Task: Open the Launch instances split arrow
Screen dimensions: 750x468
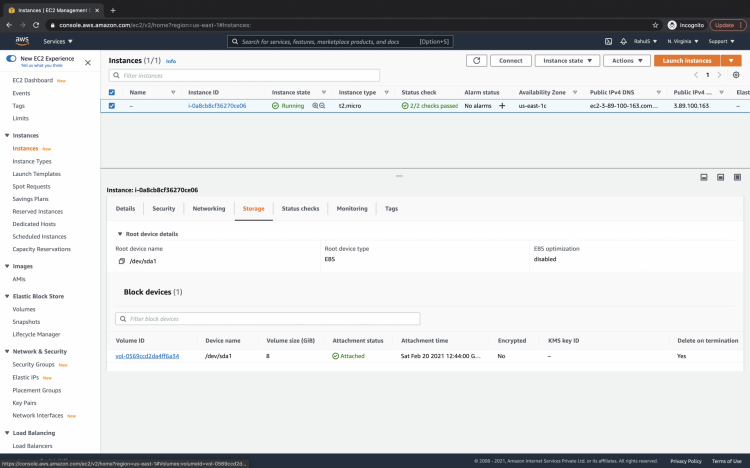Action: point(731,61)
